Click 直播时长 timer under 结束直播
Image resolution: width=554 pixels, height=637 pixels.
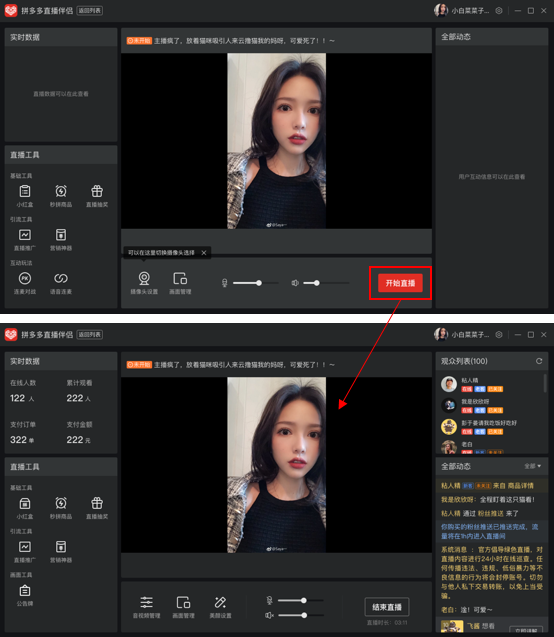point(387,623)
